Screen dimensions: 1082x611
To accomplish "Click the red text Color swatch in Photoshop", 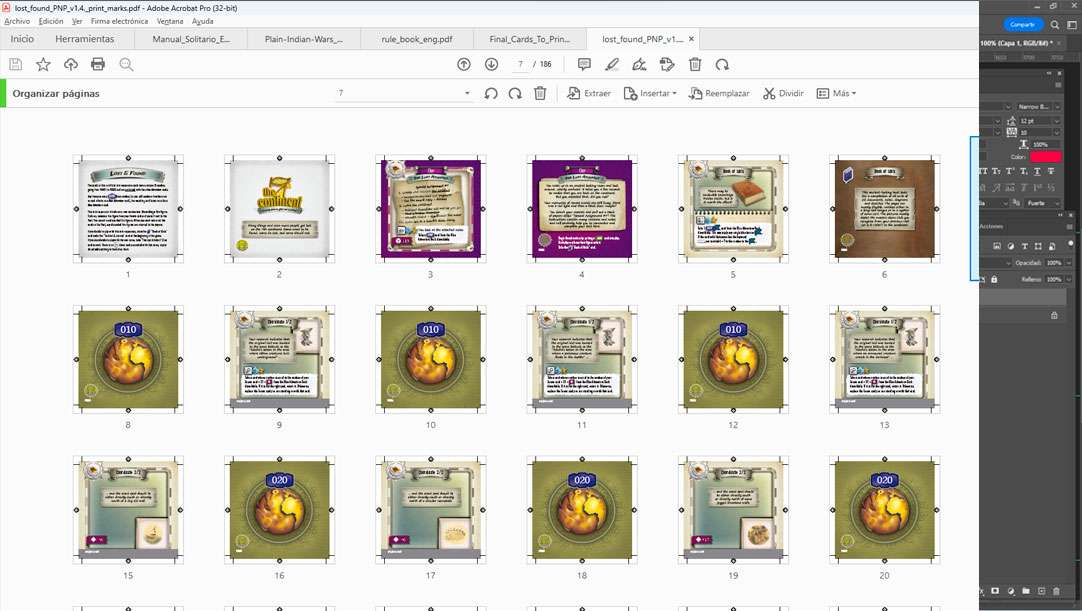I will [1045, 157].
